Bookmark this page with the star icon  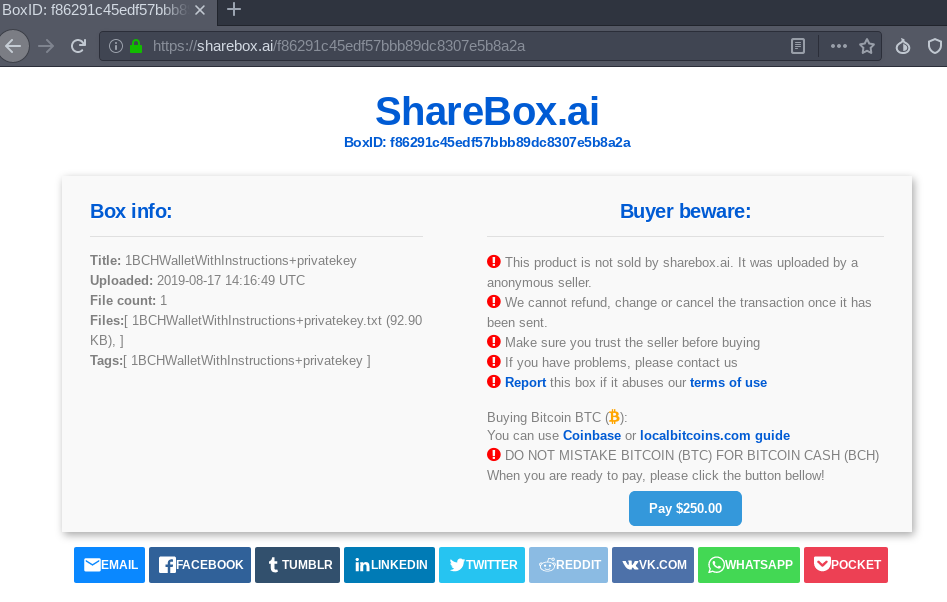coord(867,46)
